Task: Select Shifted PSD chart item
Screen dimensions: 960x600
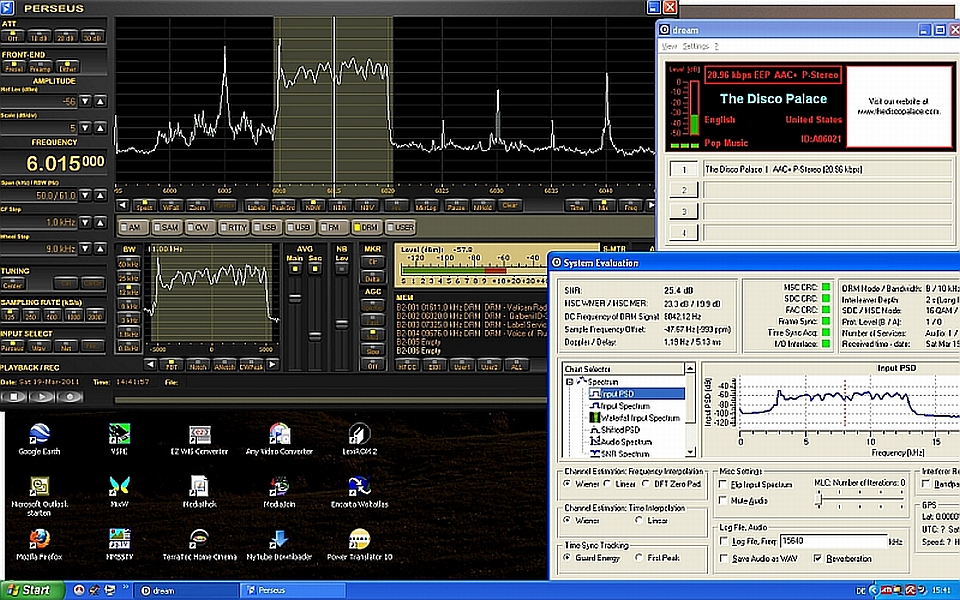Action: [615, 430]
